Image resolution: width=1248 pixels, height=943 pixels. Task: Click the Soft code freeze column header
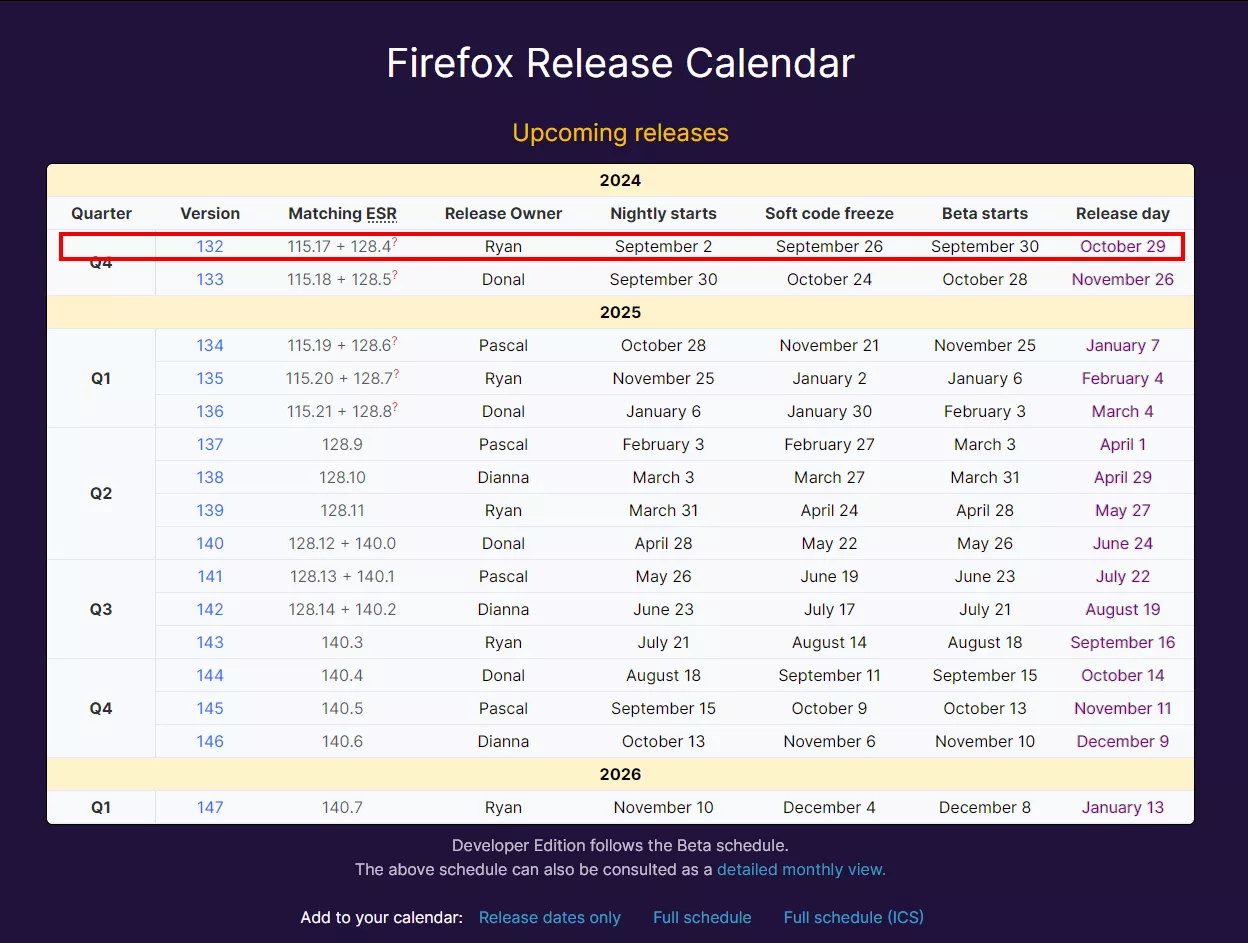(829, 213)
